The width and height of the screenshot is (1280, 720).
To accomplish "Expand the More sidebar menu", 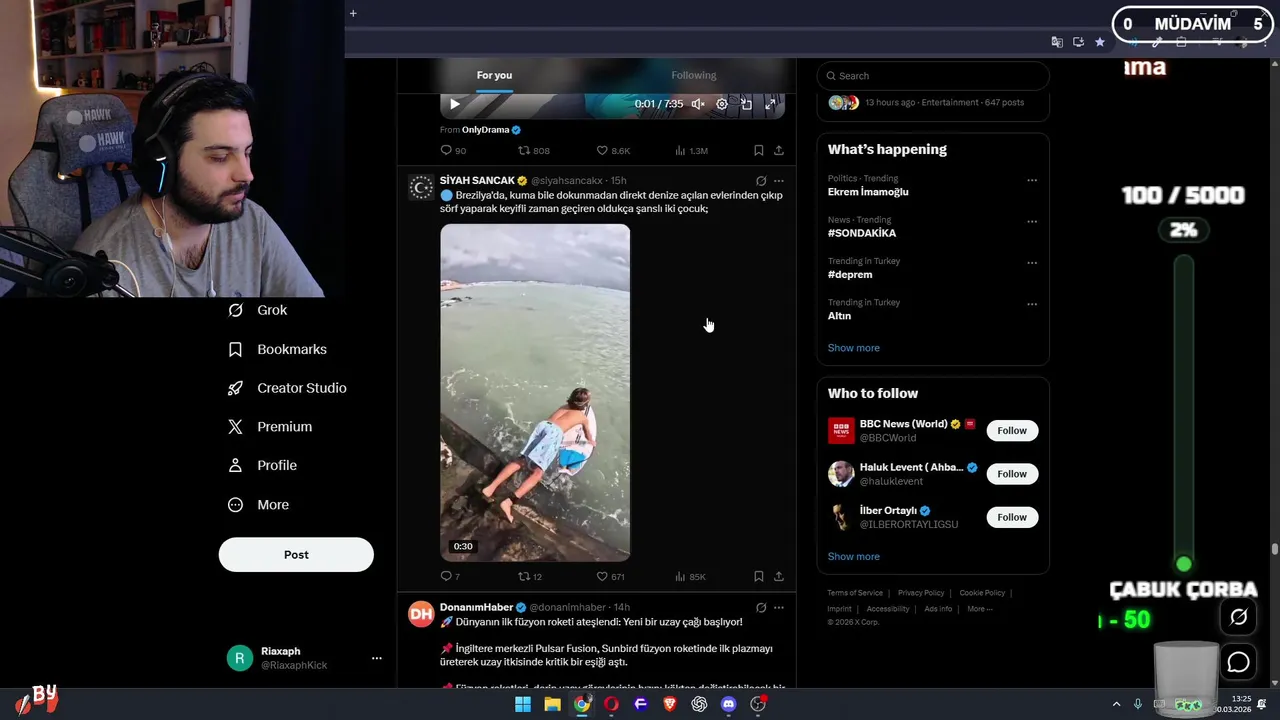I will coord(259,505).
